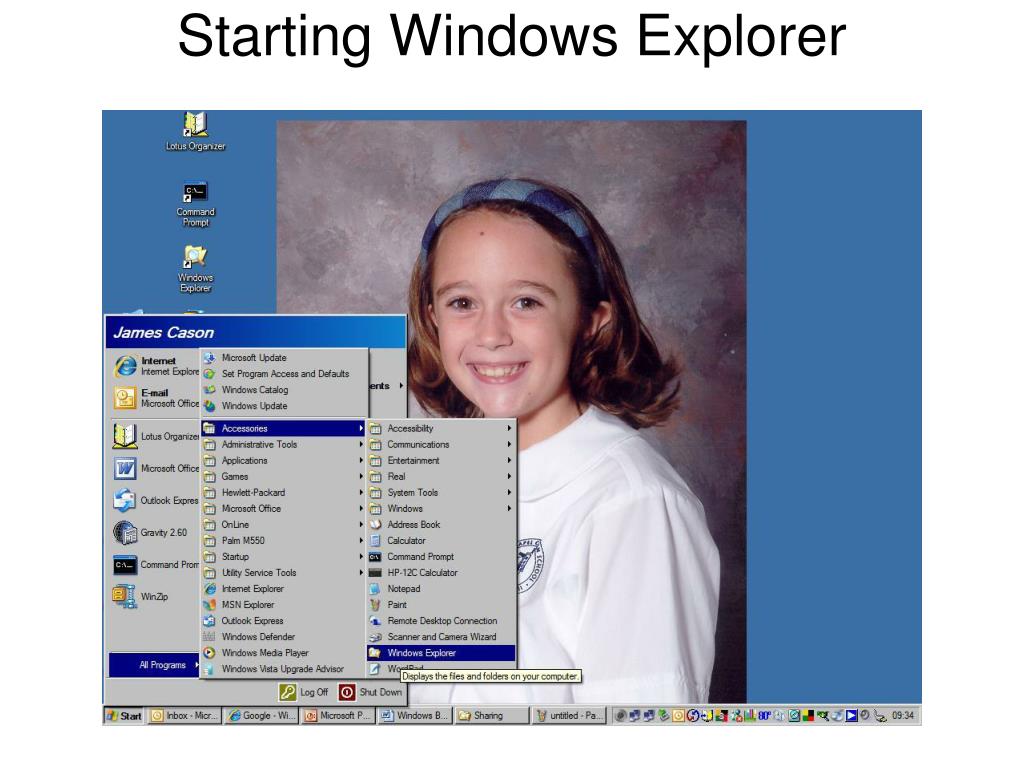This screenshot has width=1024, height=768.
Task: Select Windows Explorer in Accessories submenu
Action: 441,652
